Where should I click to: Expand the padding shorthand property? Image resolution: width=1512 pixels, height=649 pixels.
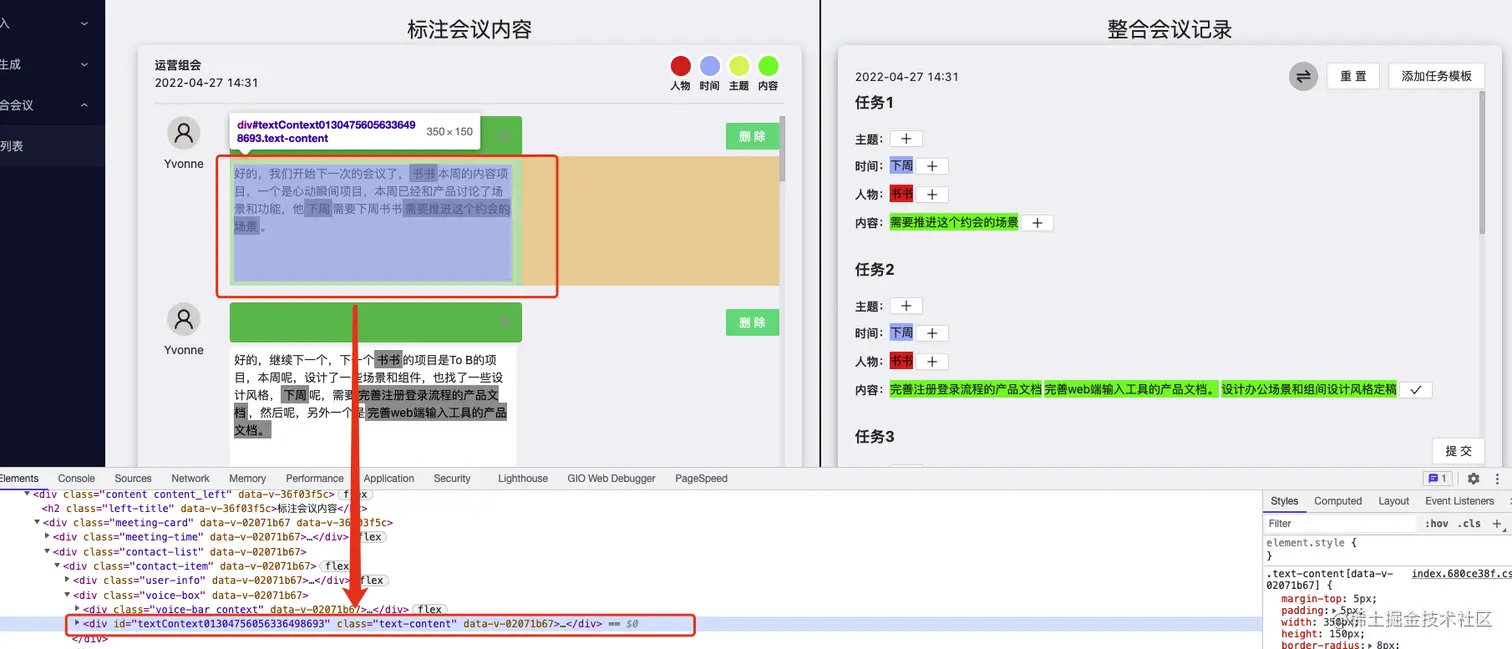1336,611
